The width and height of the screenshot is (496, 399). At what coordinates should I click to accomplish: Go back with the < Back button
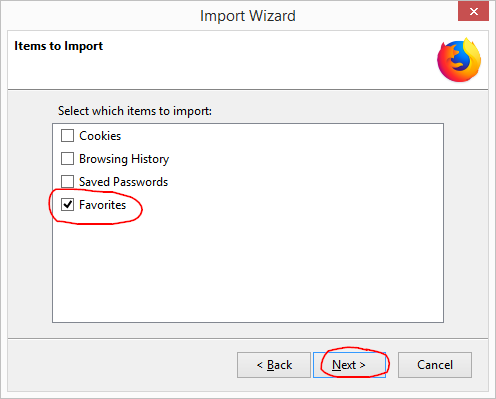pyautogui.click(x=274, y=365)
